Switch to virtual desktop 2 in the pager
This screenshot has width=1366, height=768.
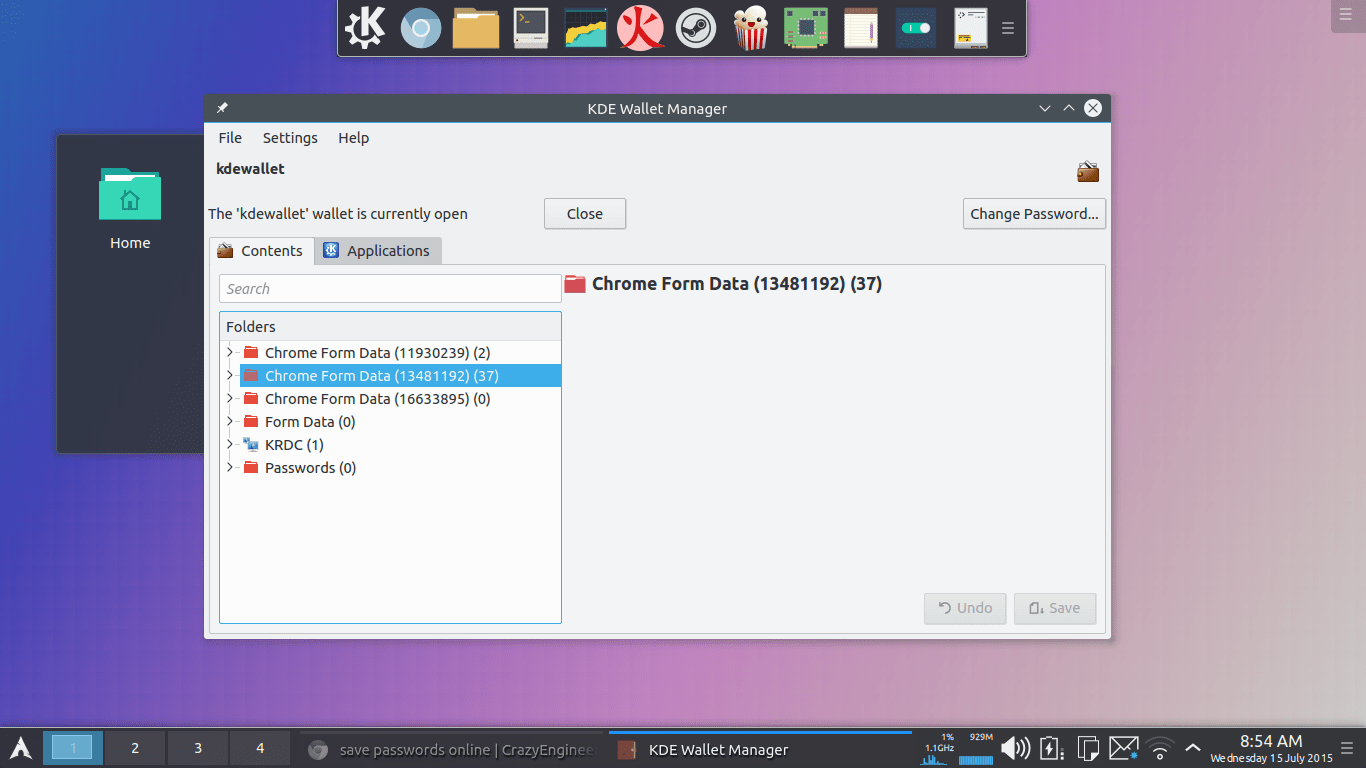(x=135, y=748)
